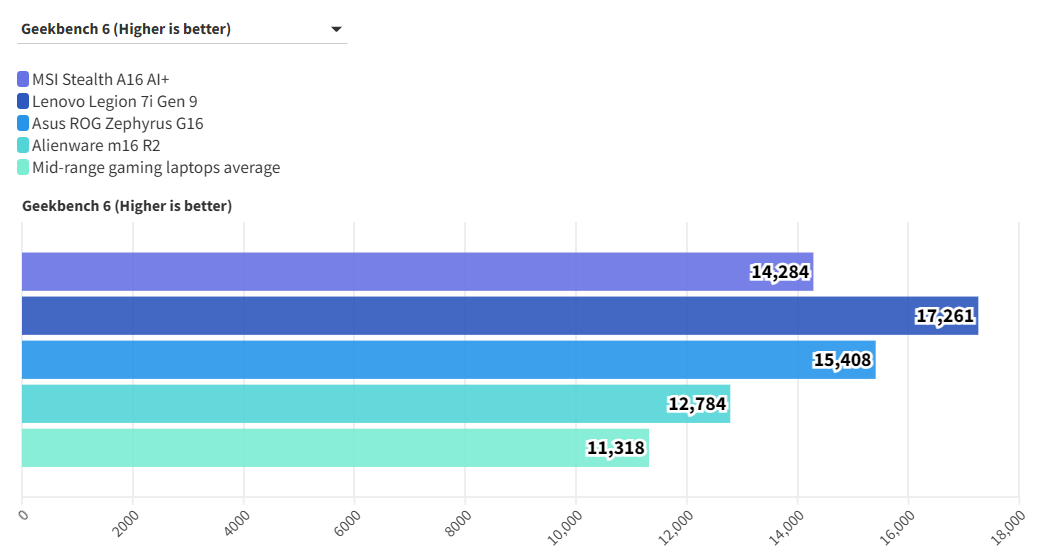This screenshot has width=1043, height=556.
Task: Toggle Asus ROG Zephyrus G16 legend label
Action: 118,124
